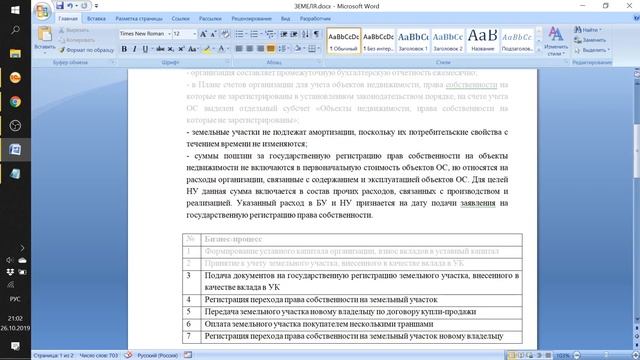Click word count Число слов: 703
Screen dimensions: 640x360
98,356
